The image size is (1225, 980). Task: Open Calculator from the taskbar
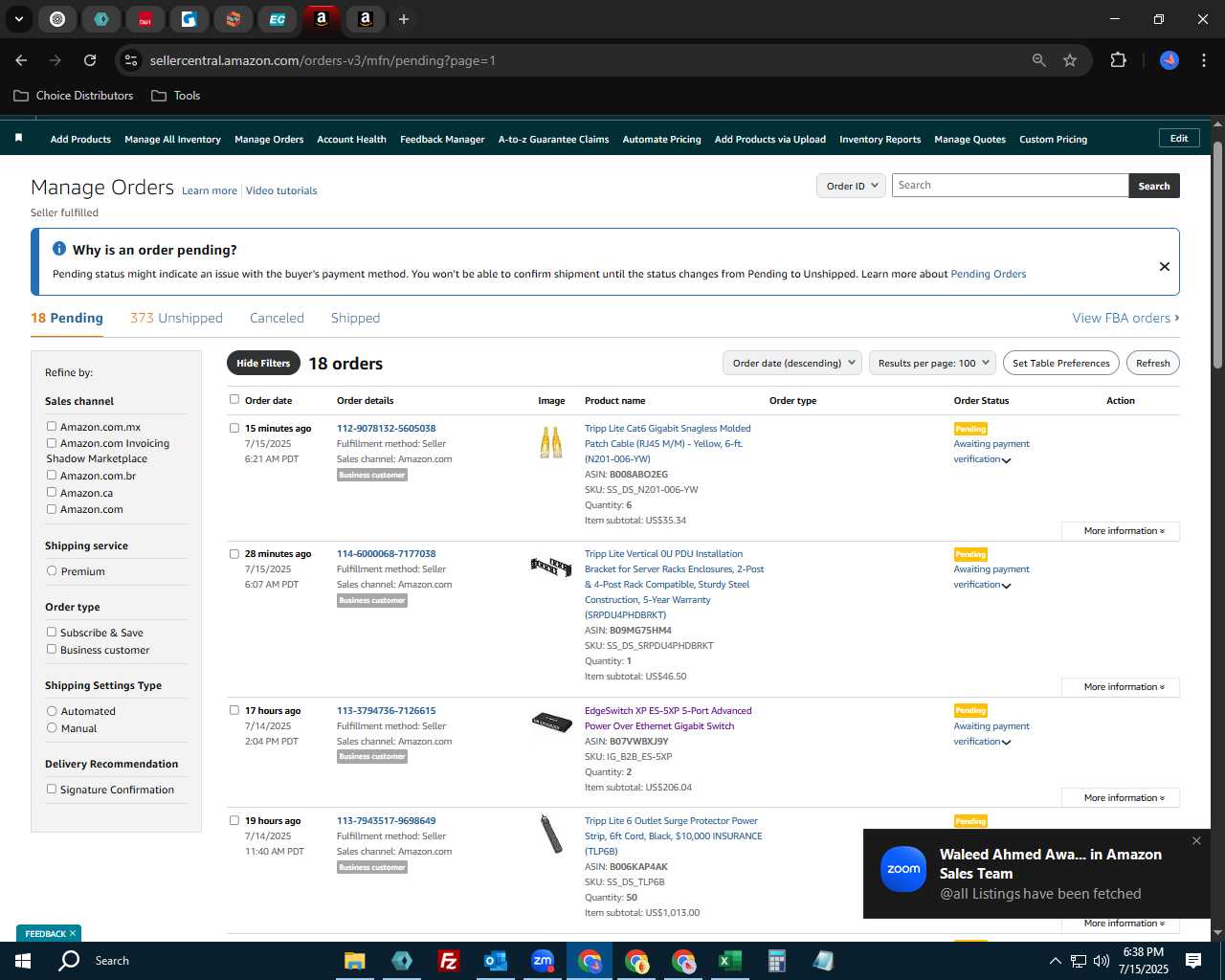click(x=776, y=961)
